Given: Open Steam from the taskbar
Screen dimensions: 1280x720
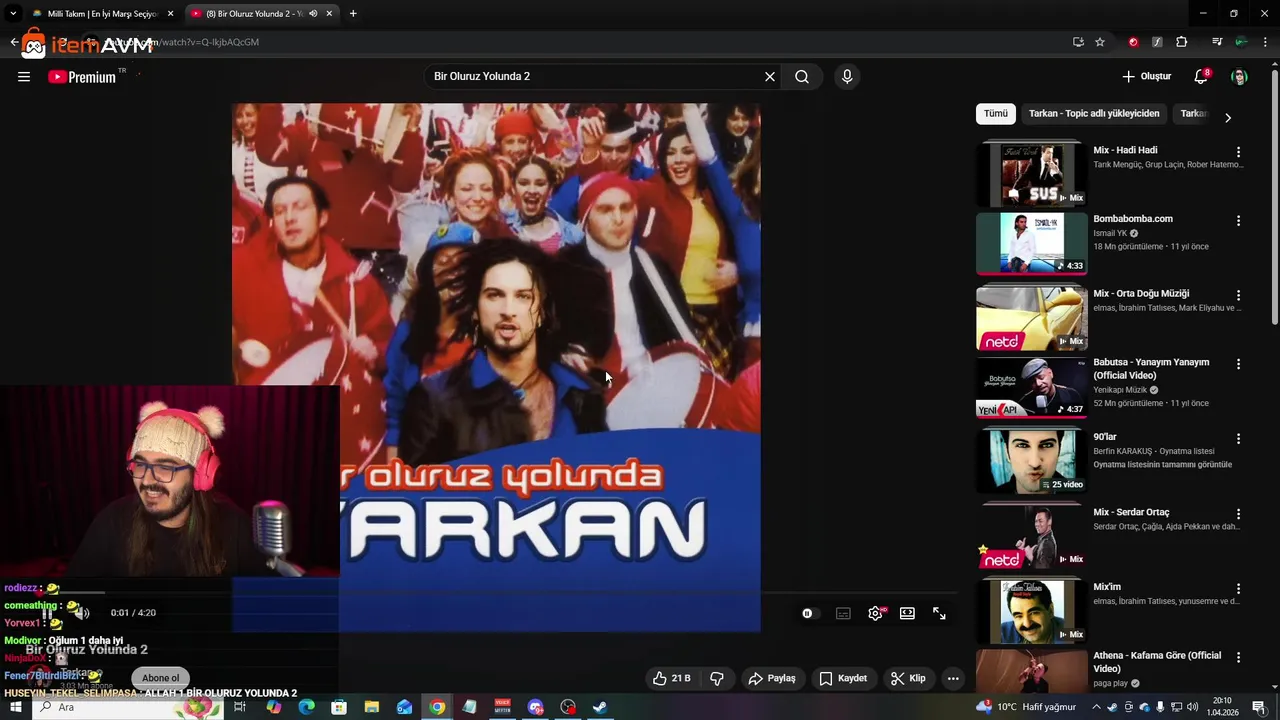Looking at the screenshot, I should [x=600, y=707].
